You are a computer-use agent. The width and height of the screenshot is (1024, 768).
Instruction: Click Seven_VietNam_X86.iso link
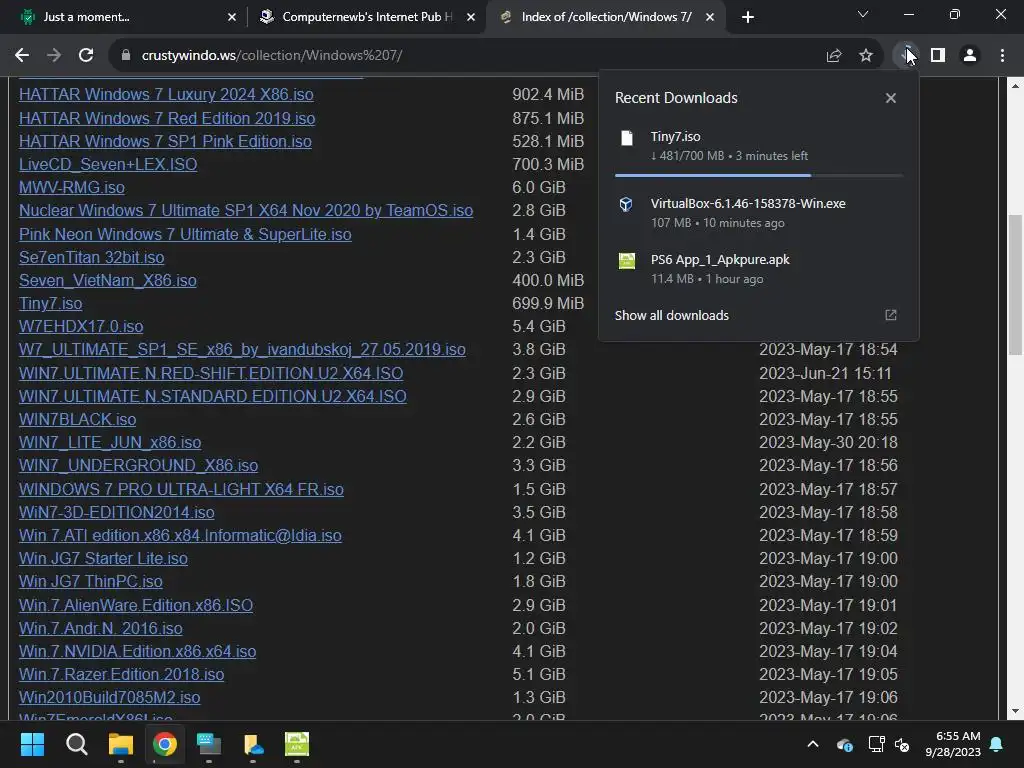[x=108, y=280]
